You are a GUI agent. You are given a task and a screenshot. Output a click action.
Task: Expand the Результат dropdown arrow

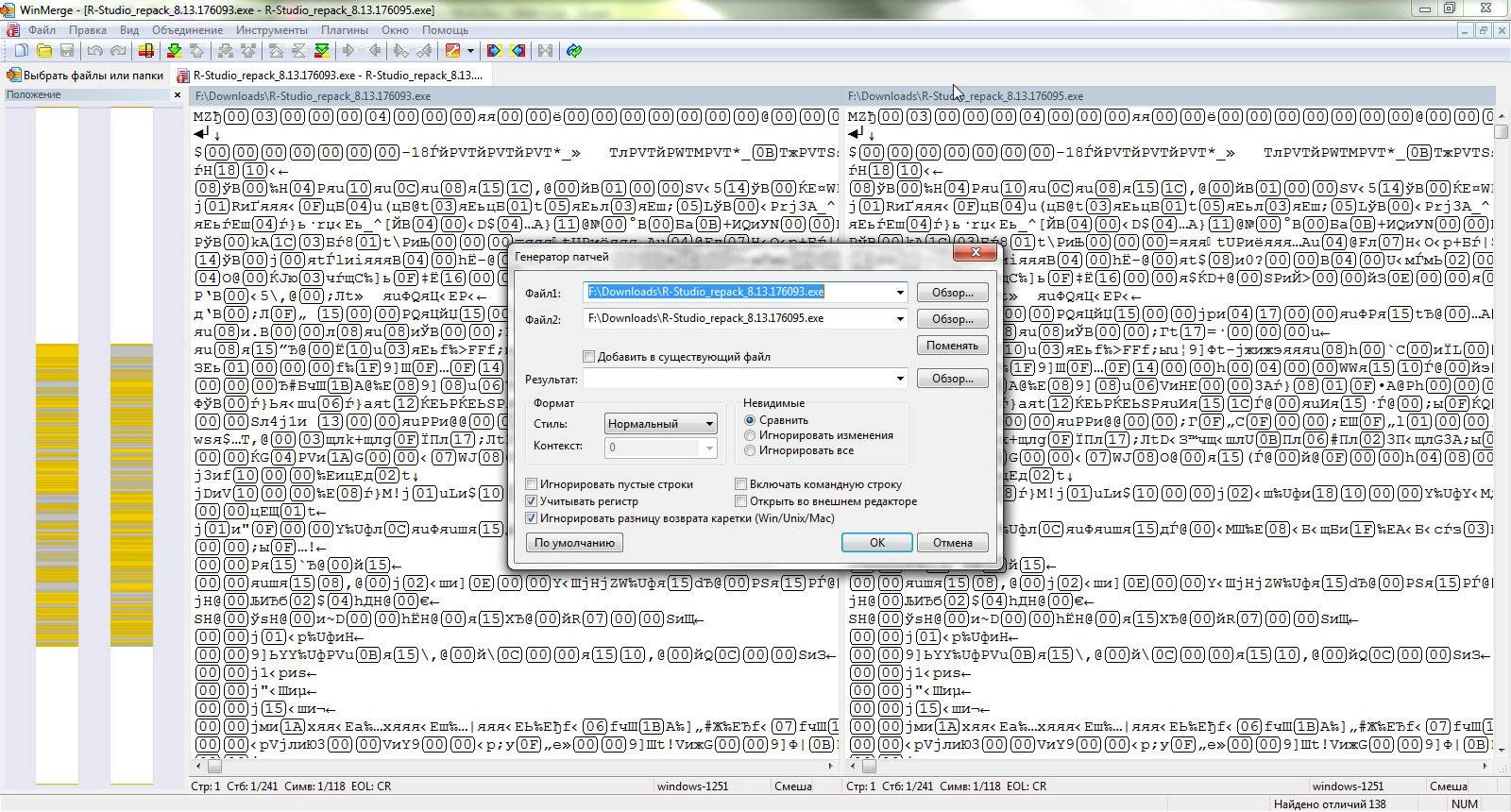(x=900, y=379)
